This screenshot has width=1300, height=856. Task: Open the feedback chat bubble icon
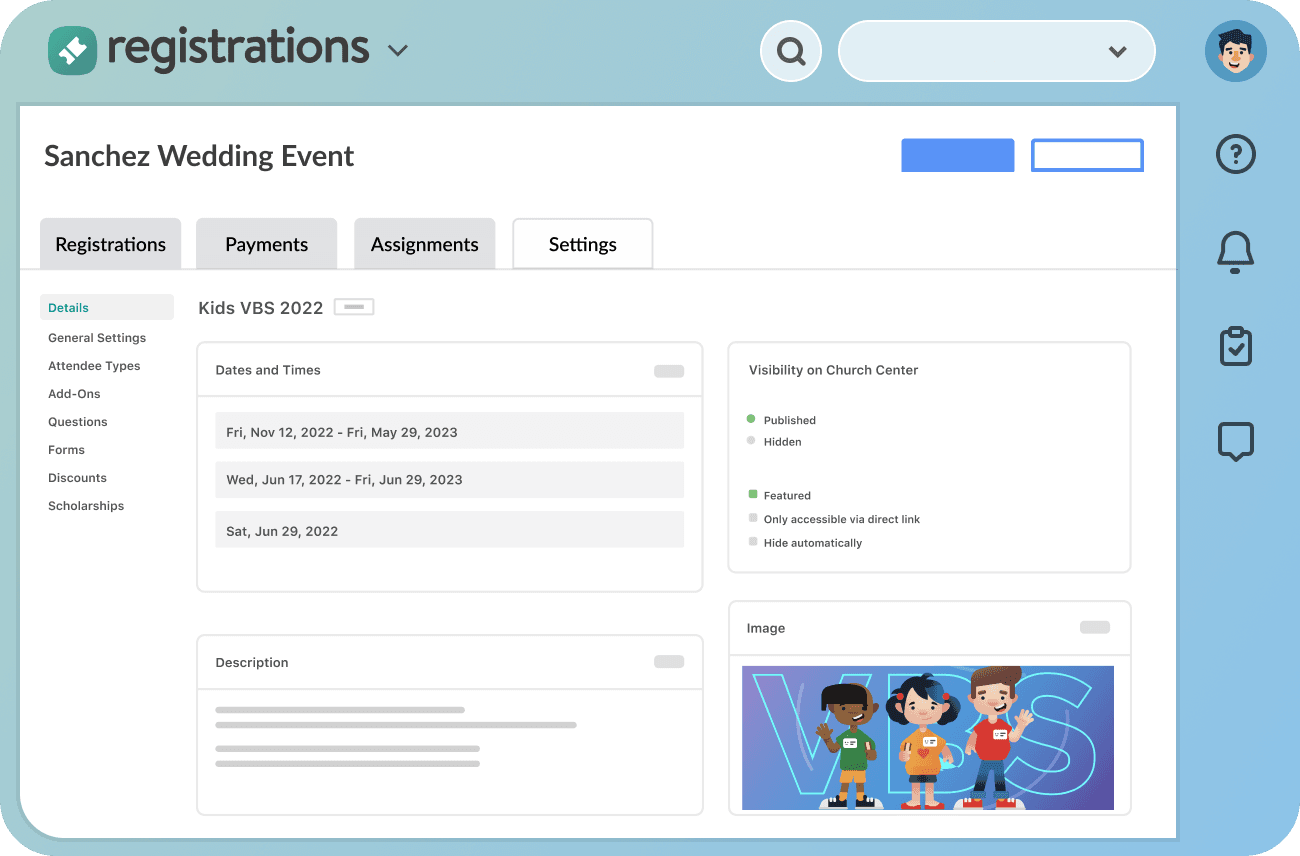click(1235, 441)
